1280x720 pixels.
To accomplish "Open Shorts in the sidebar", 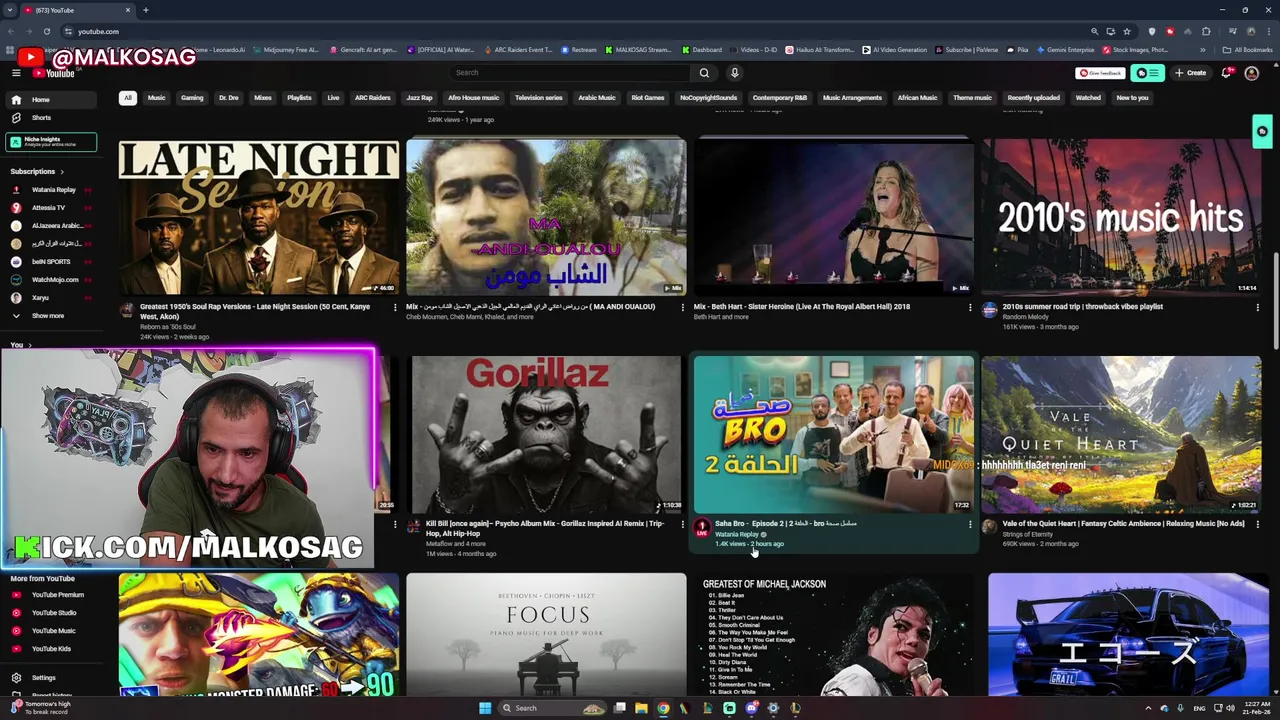I will click(50, 118).
